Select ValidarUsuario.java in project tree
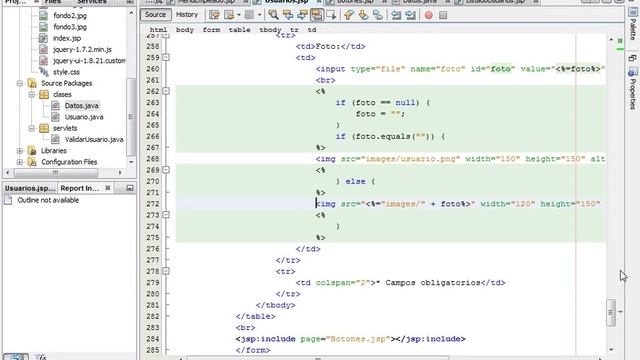The height and width of the screenshot is (360, 640). [94, 140]
